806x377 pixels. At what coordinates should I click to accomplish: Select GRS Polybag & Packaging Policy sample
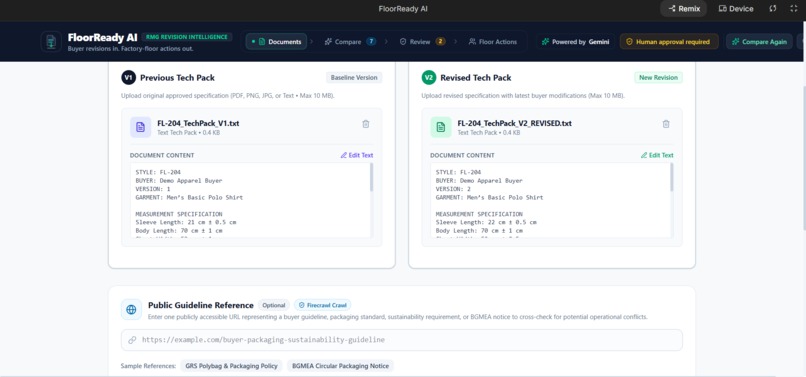coord(231,366)
